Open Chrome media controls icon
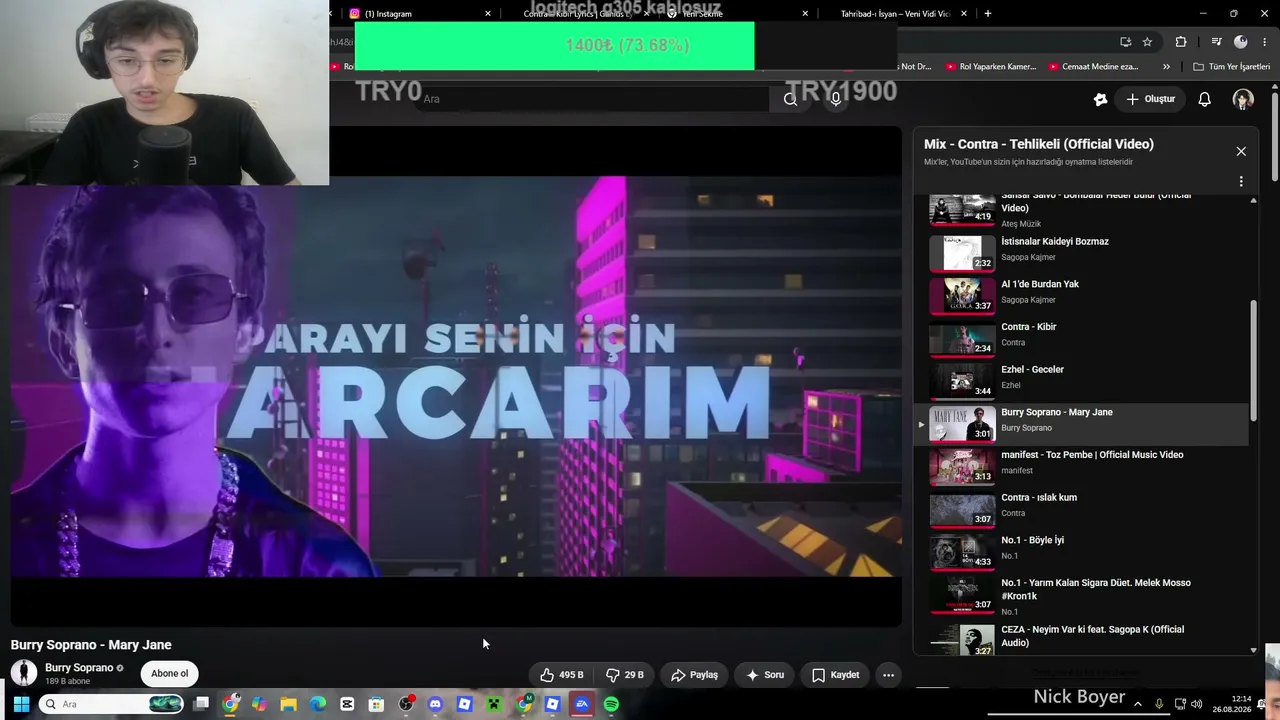Viewport: 1280px width, 720px height. [1216, 42]
